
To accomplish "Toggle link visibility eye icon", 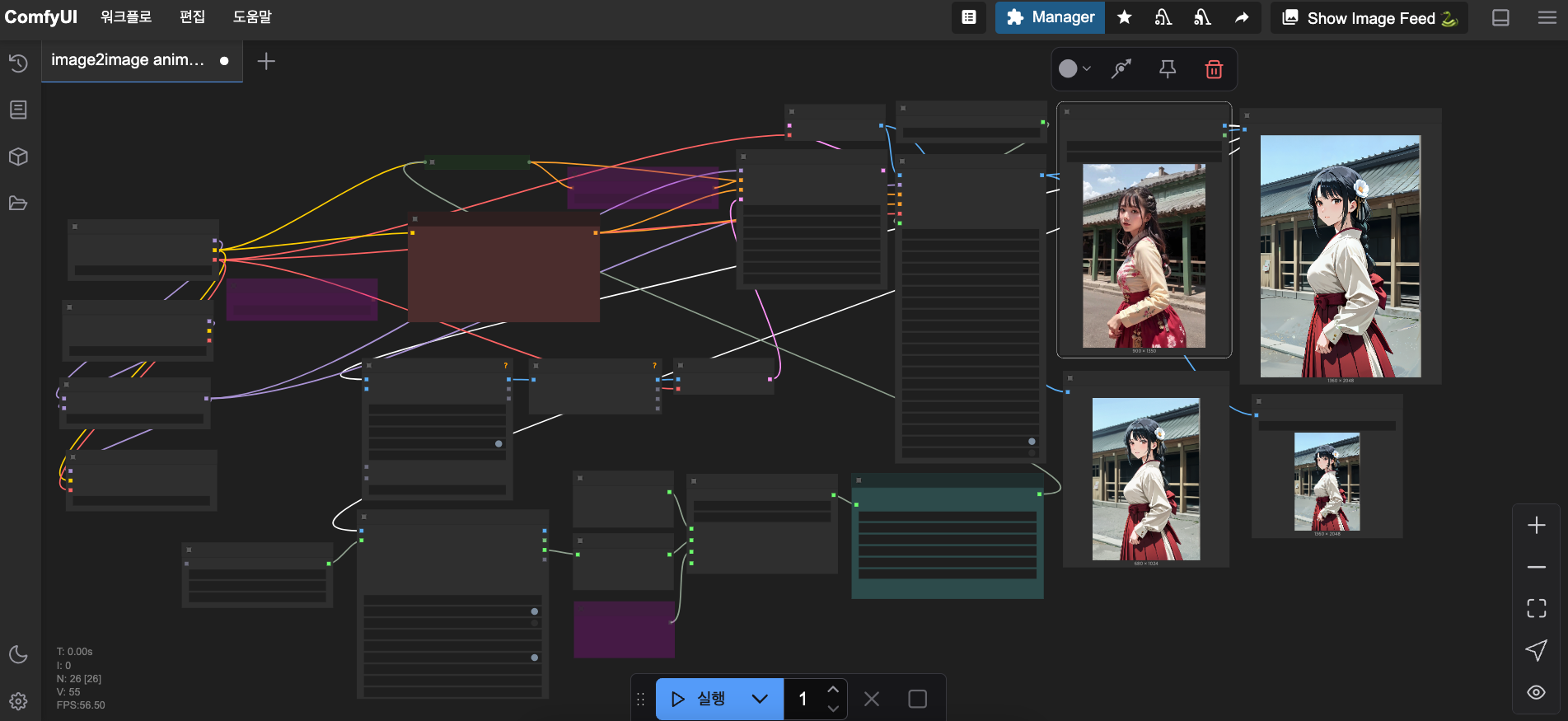I will pos(1536,692).
